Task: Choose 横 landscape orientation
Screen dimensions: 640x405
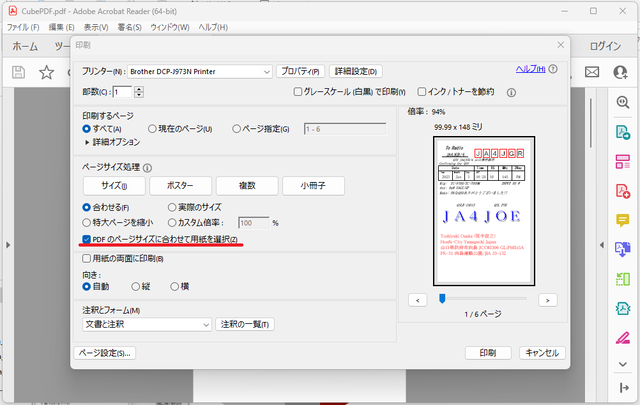Action: coord(174,287)
